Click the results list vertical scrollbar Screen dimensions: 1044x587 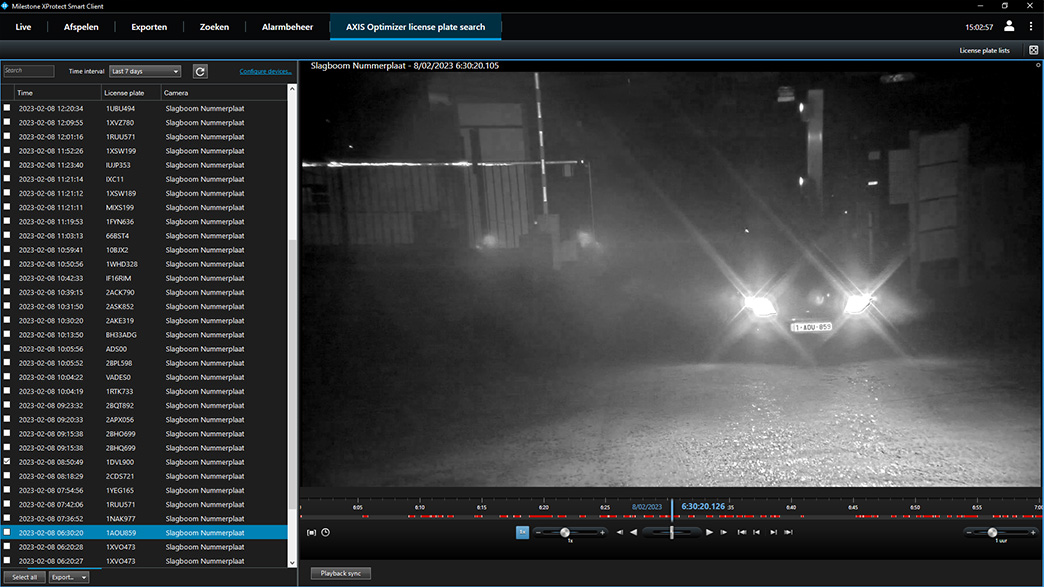click(292, 373)
